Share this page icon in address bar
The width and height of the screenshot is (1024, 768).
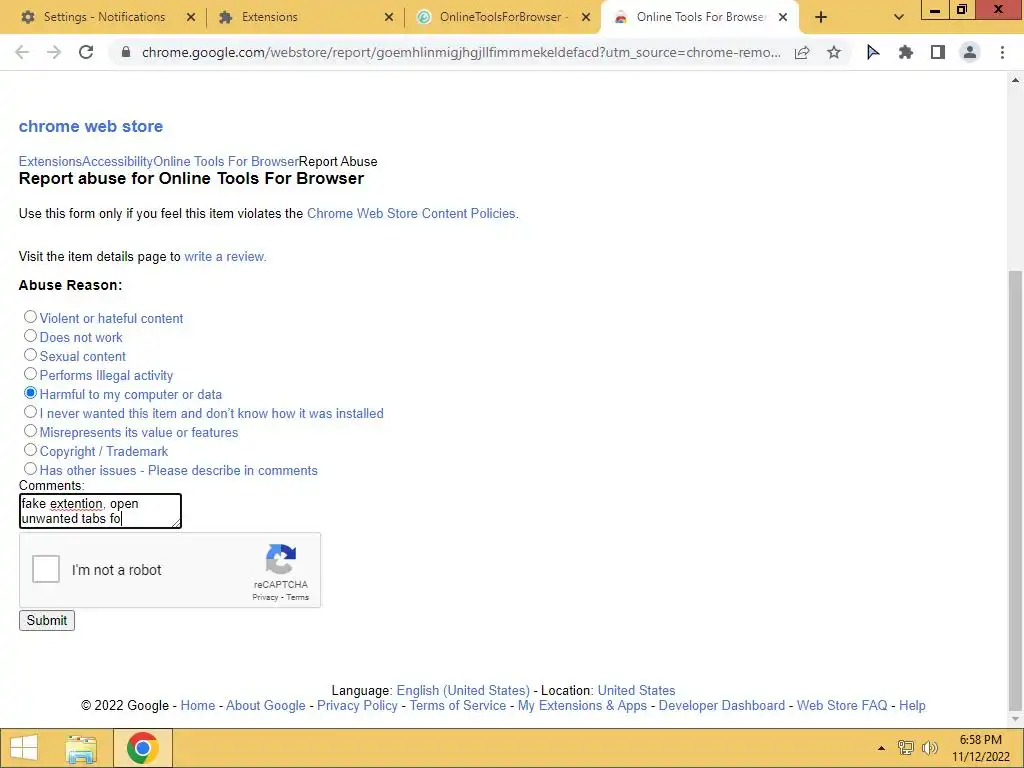click(802, 52)
